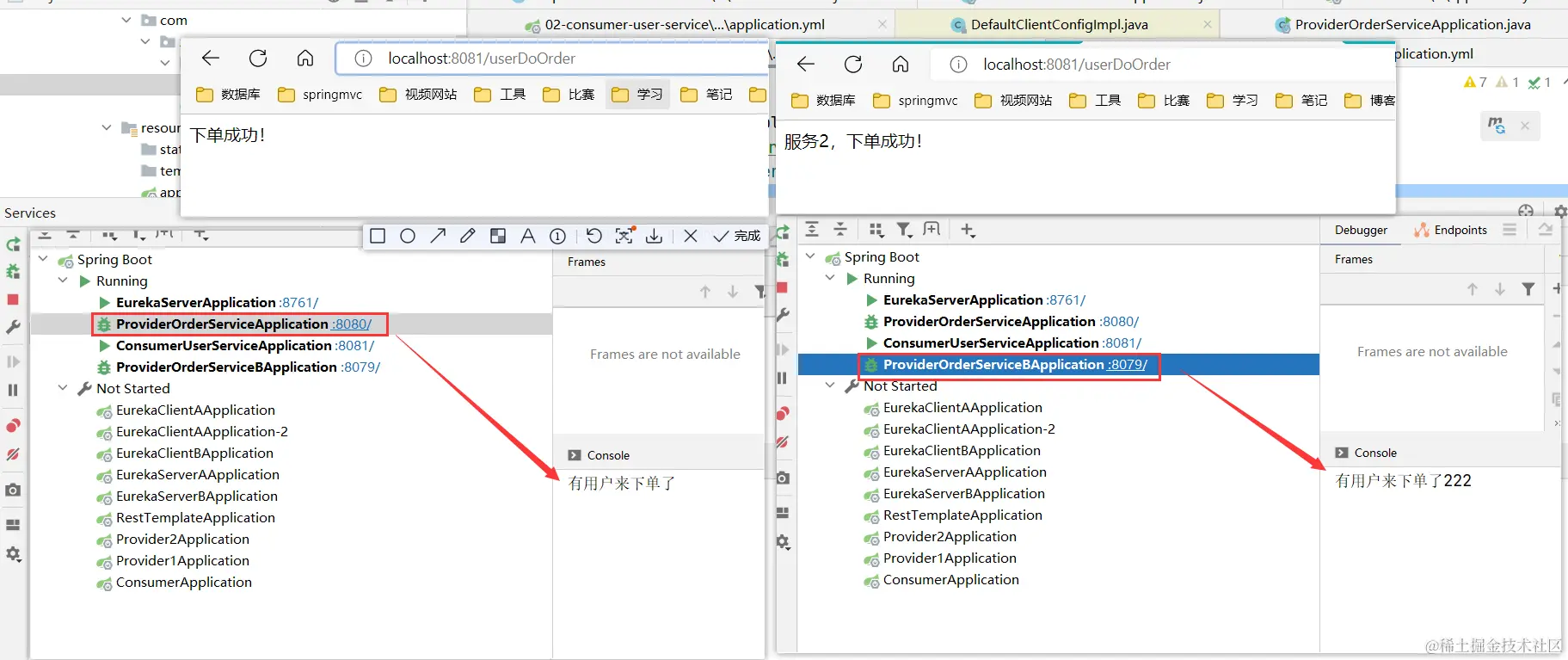Select the text annotation tool
This screenshot has width=1568, height=660.
(x=528, y=236)
